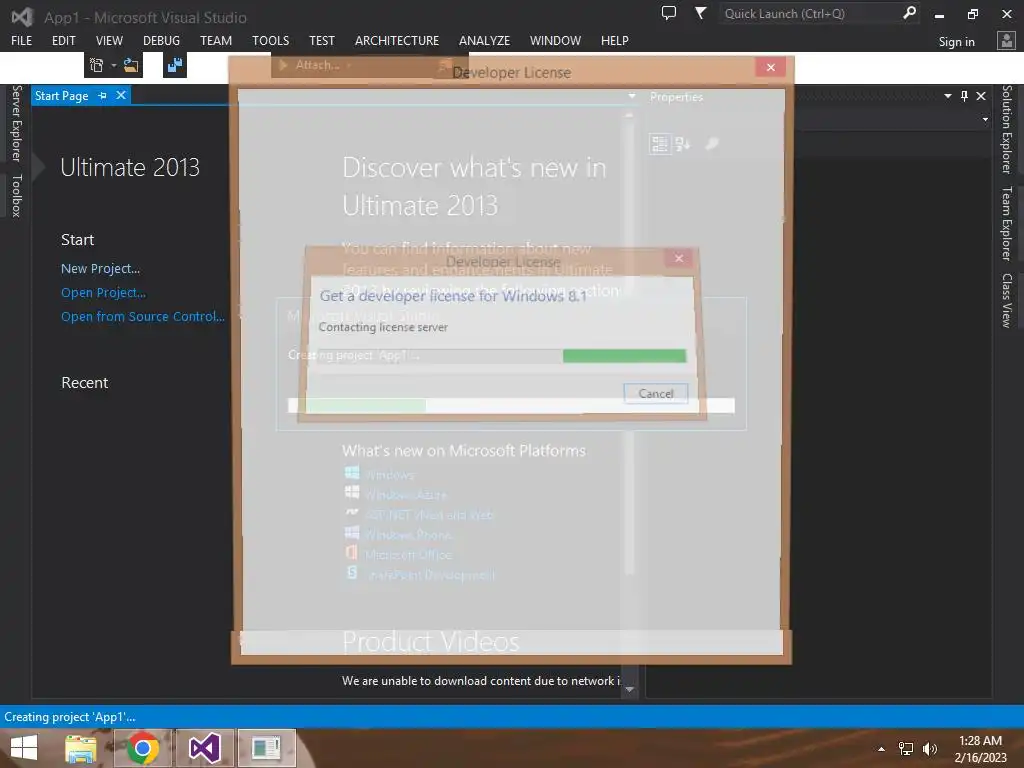Open the Server Explorer side tab
The width and height of the screenshot is (1024, 768).
17,123
